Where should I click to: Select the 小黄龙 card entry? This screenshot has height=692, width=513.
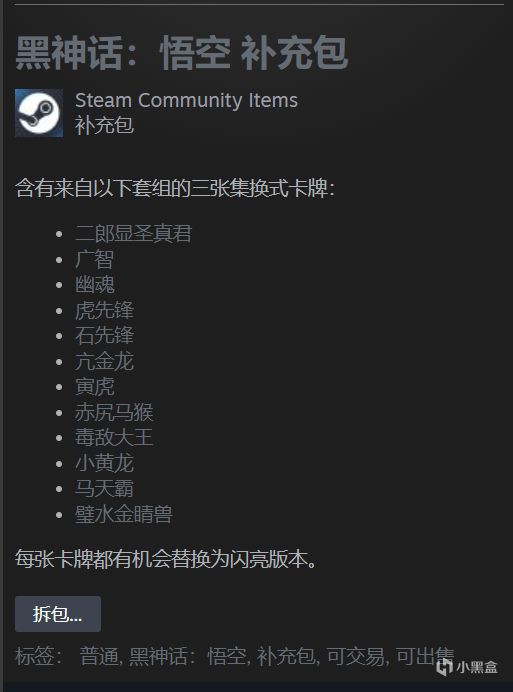point(104,463)
